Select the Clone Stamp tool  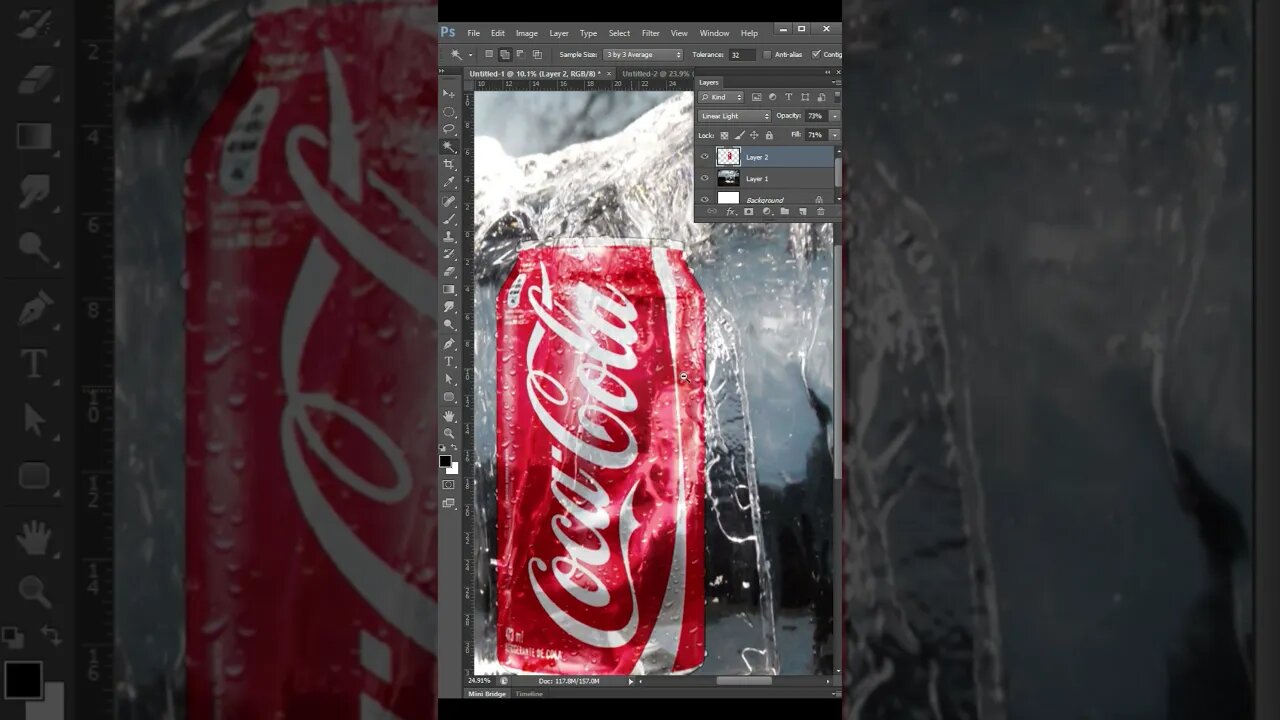(x=449, y=236)
